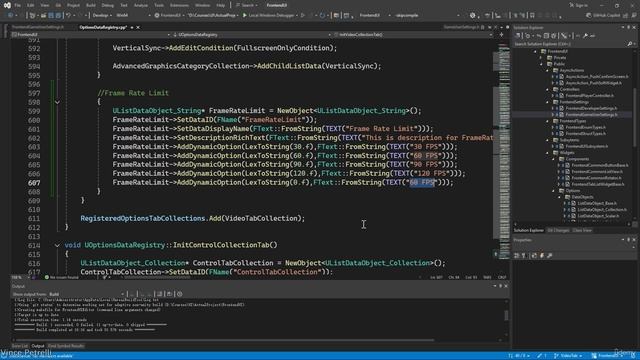640x360 pixels.
Task: Click the -skipcompile arguments field
Action: (427, 16)
